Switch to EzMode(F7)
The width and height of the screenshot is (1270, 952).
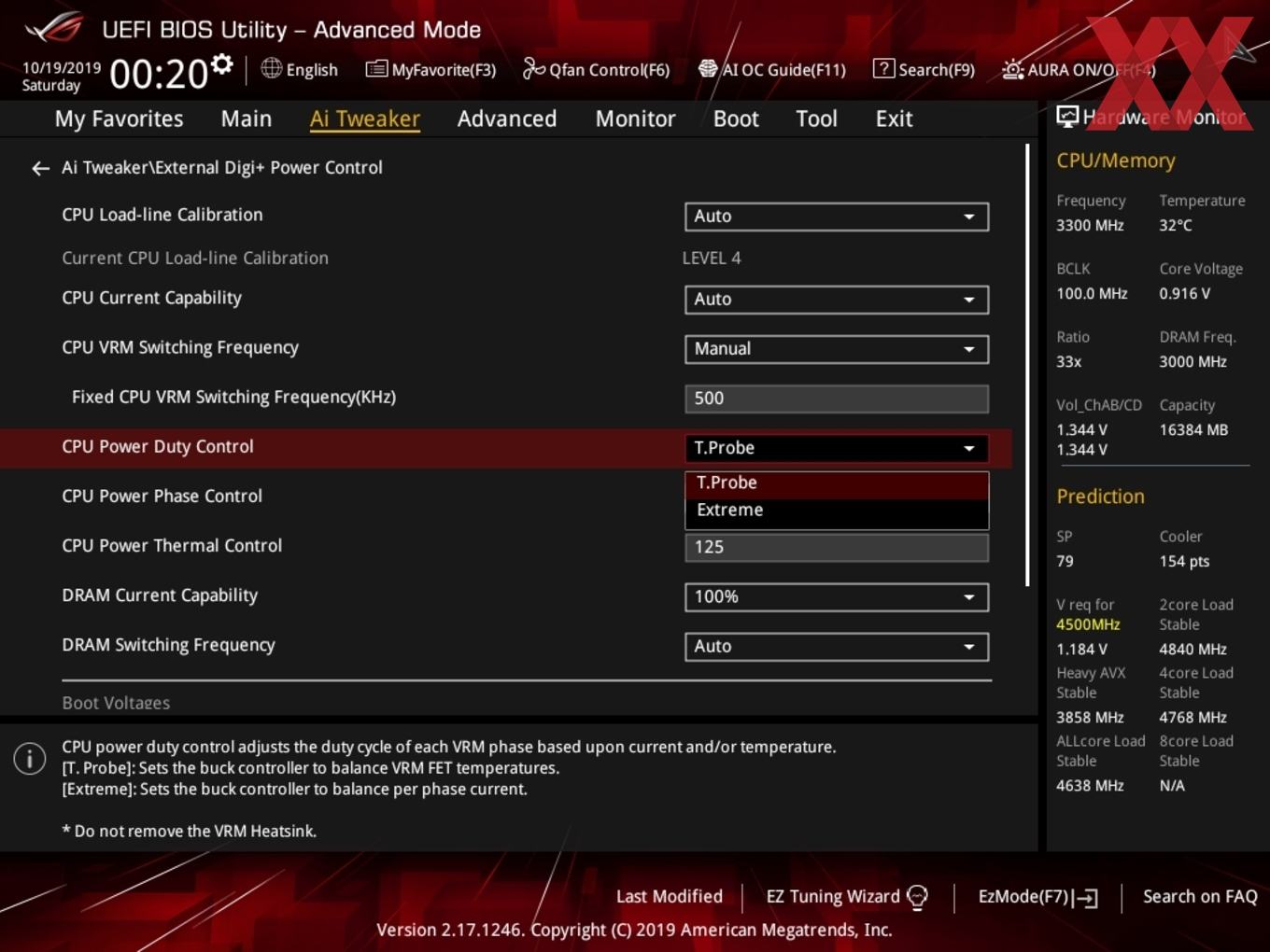tap(1037, 897)
